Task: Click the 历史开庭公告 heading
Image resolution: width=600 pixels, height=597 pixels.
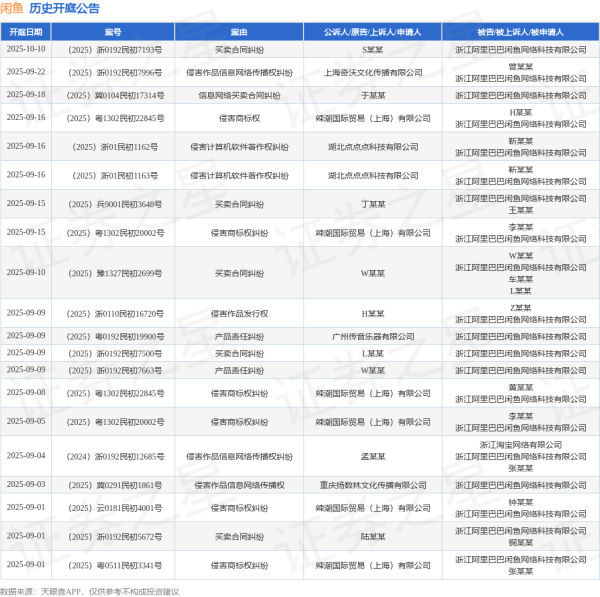Action: (64, 8)
